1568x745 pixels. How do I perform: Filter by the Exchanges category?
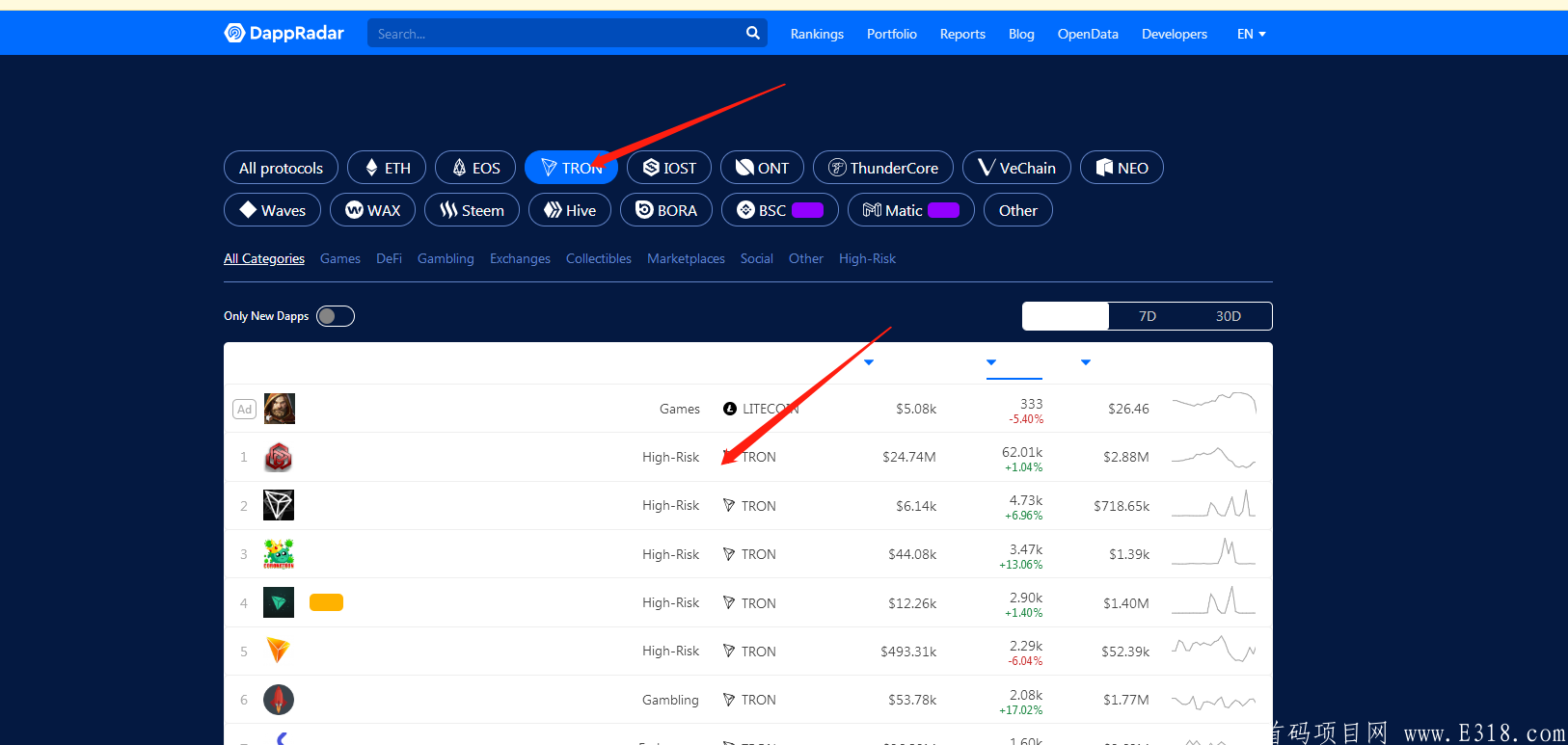click(520, 258)
